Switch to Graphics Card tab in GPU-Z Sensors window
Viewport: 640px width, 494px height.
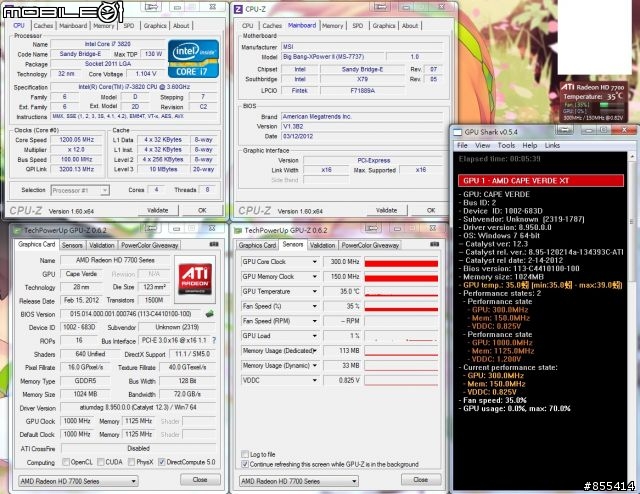[258, 245]
